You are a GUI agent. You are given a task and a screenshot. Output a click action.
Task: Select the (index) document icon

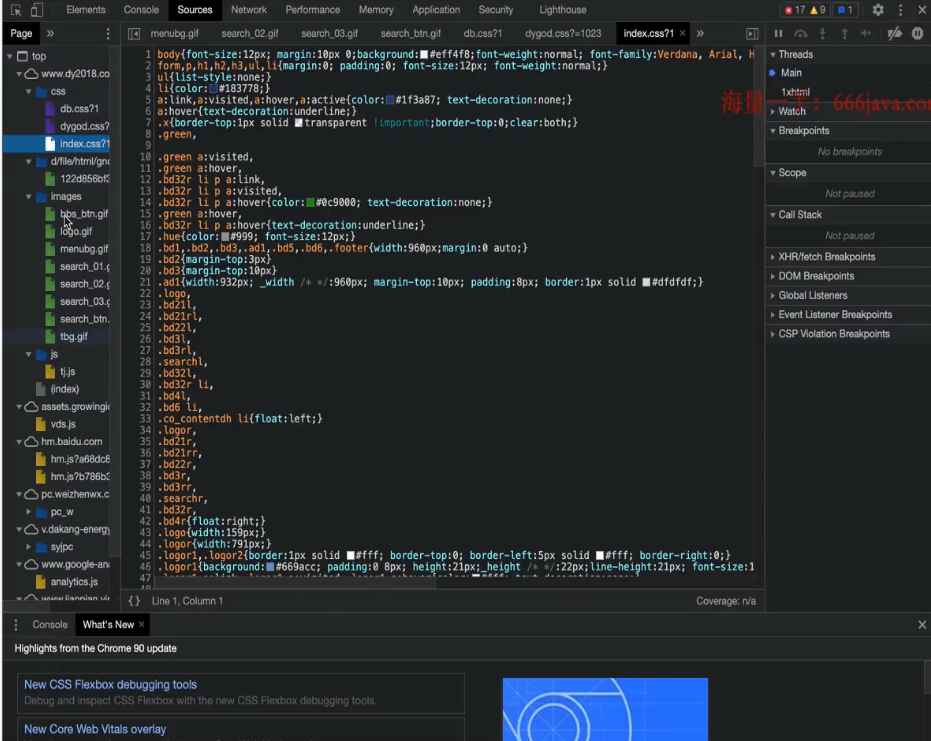(41, 390)
